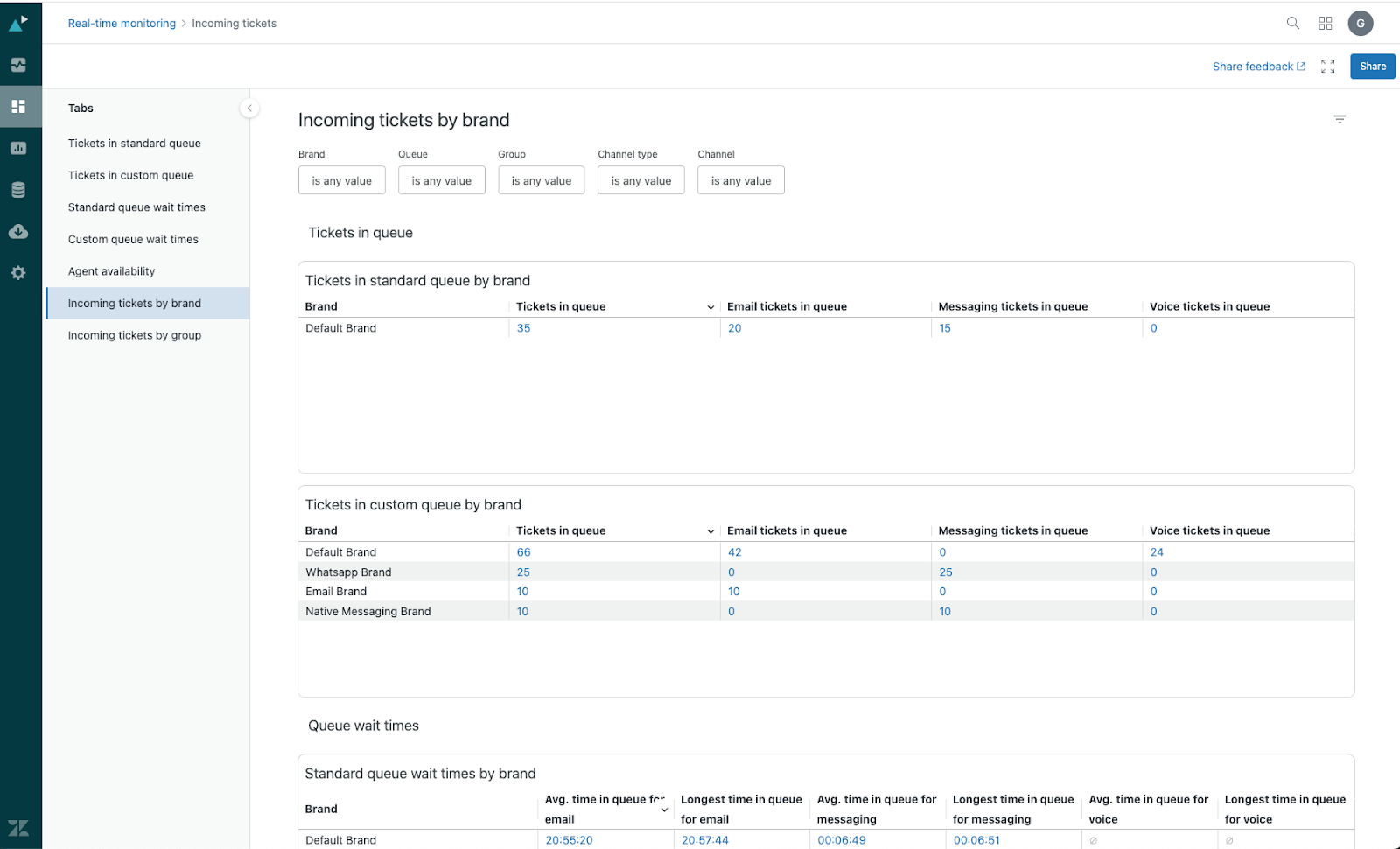Enter full screen mode icon

(1327, 67)
